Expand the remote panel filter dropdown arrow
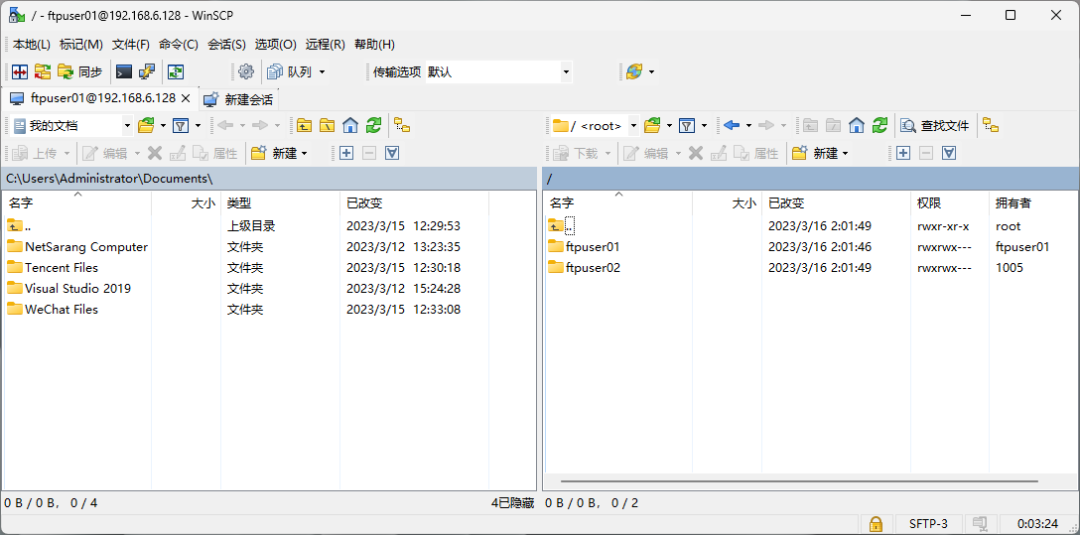 704,126
